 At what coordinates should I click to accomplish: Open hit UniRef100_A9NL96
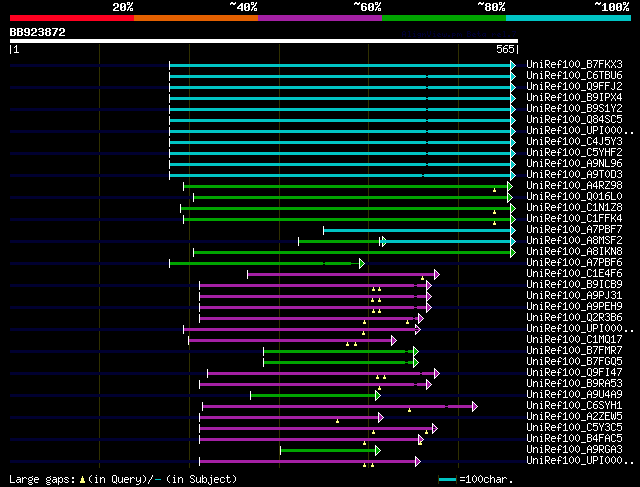coord(574,164)
